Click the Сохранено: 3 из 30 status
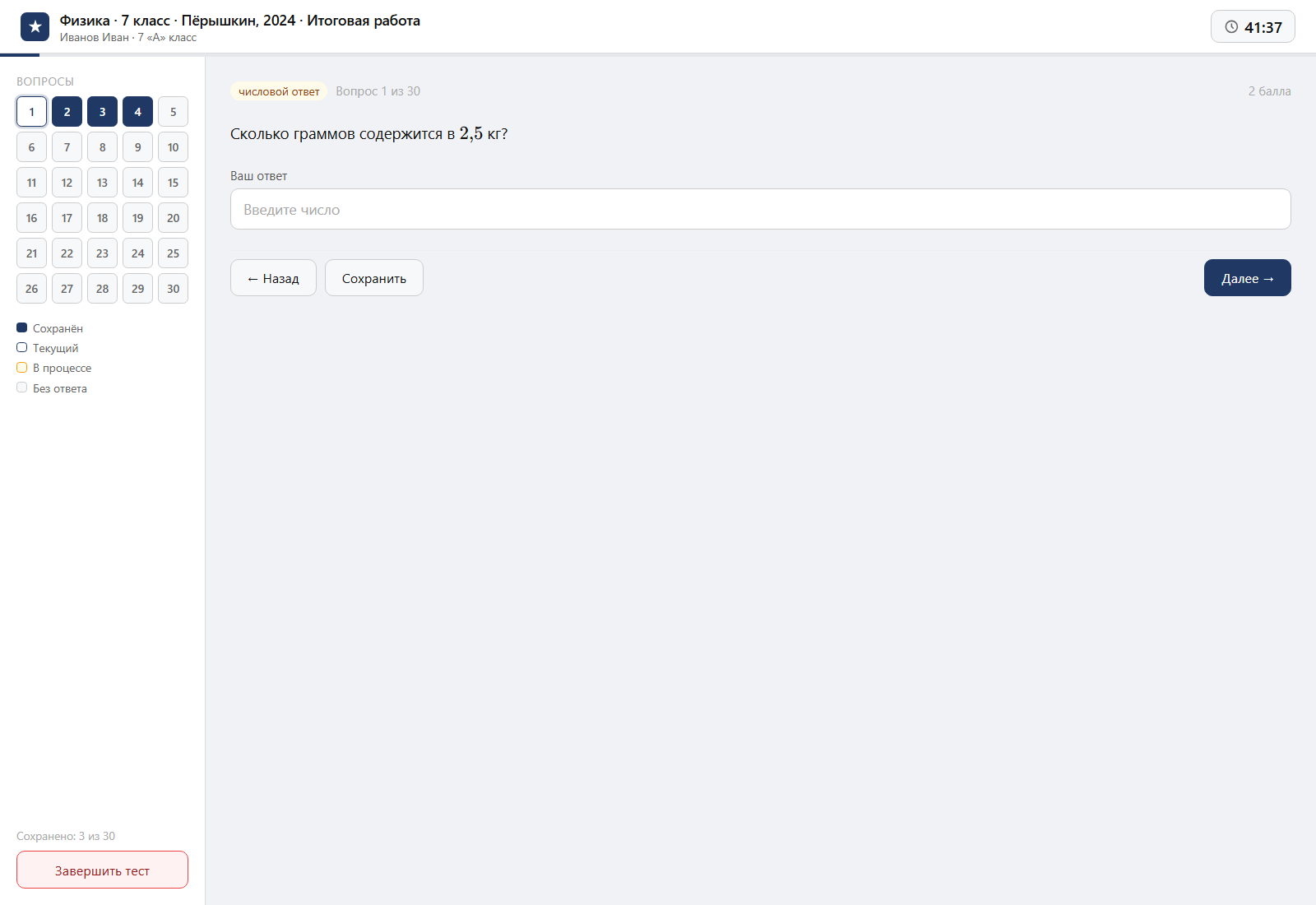The height and width of the screenshot is (905, 1316). [66, 836]
